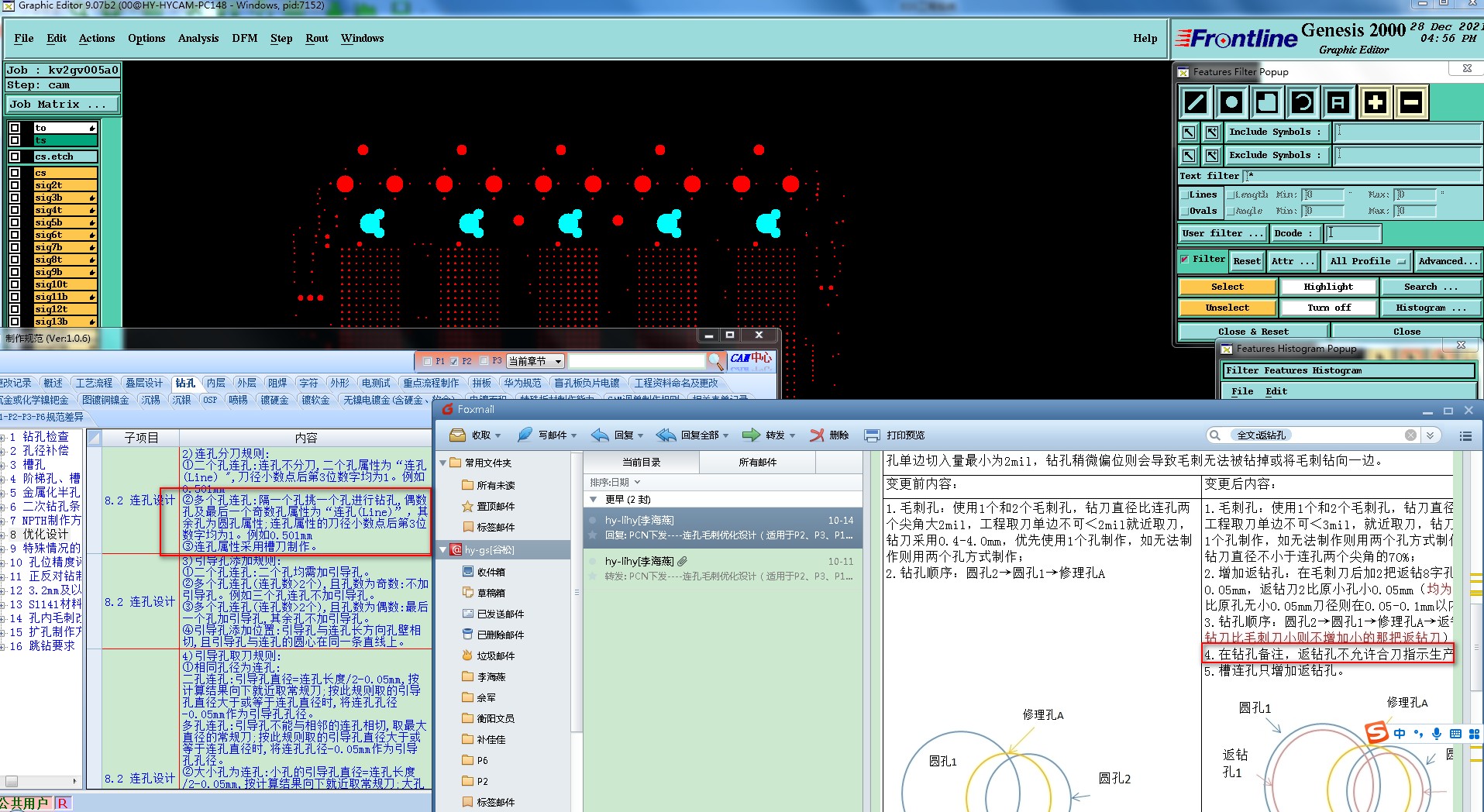This screenshot has height=812, width=1484.
Task: Open the Analysis menu
Action: coord(198,38)
